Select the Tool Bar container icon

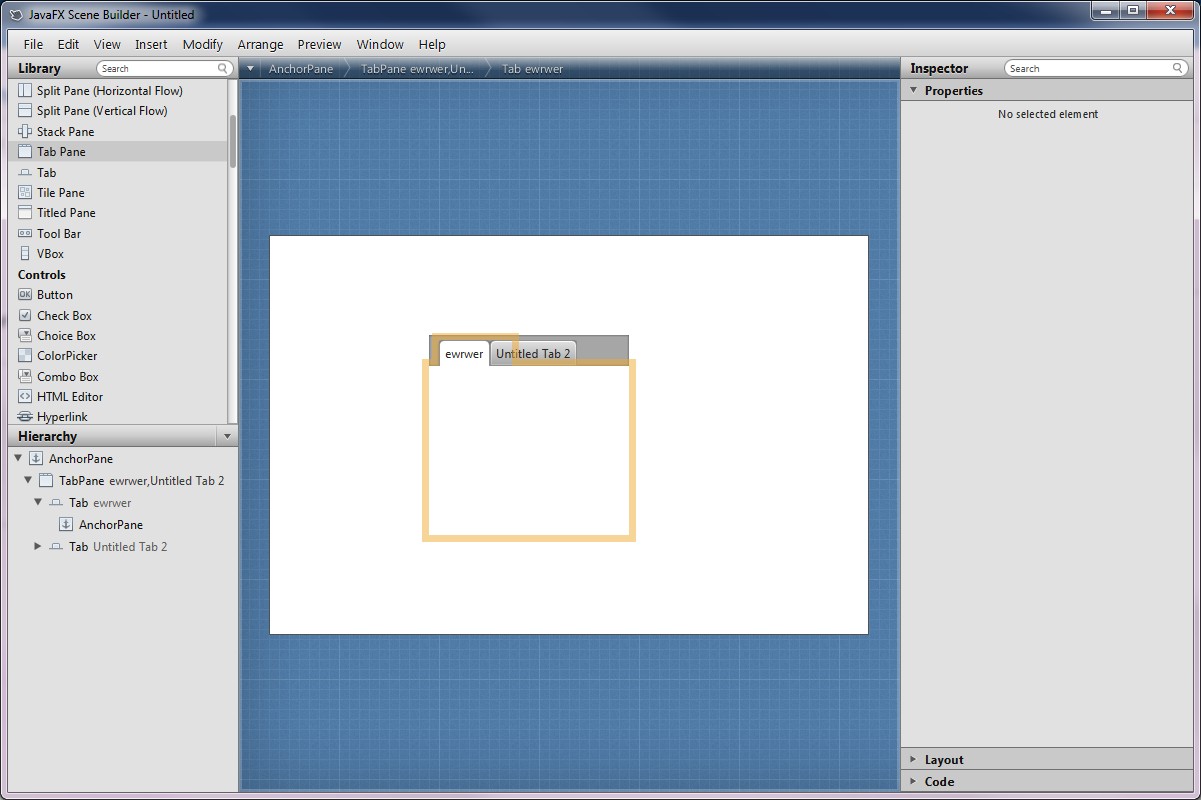click(25, 233)
